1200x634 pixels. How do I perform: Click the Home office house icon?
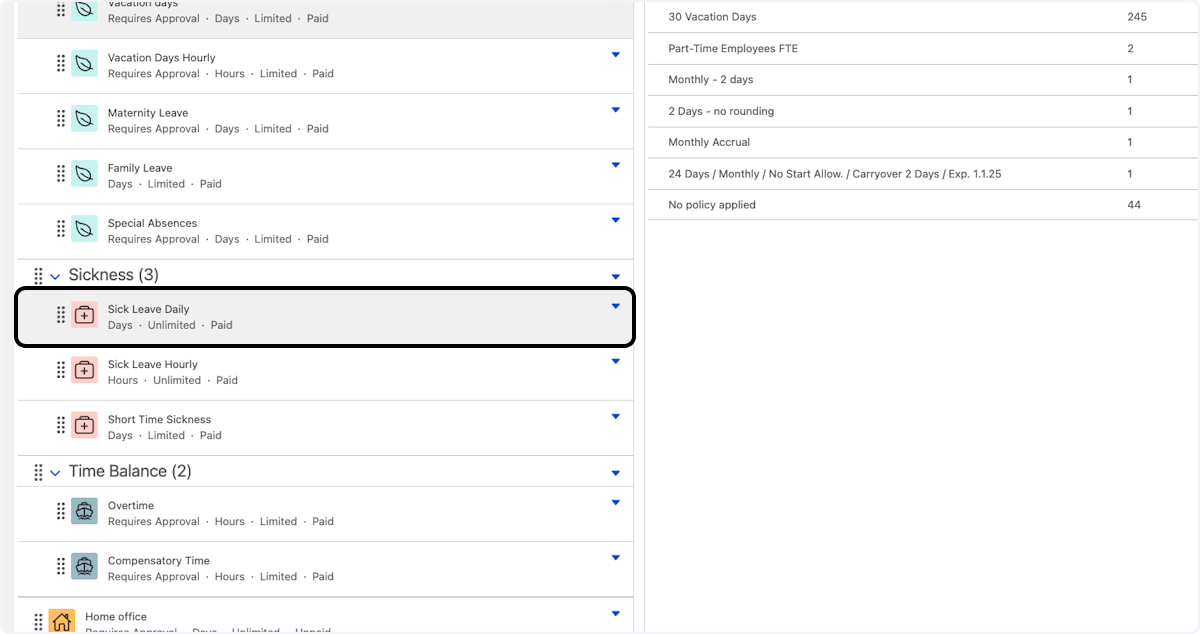click(62, 621)
